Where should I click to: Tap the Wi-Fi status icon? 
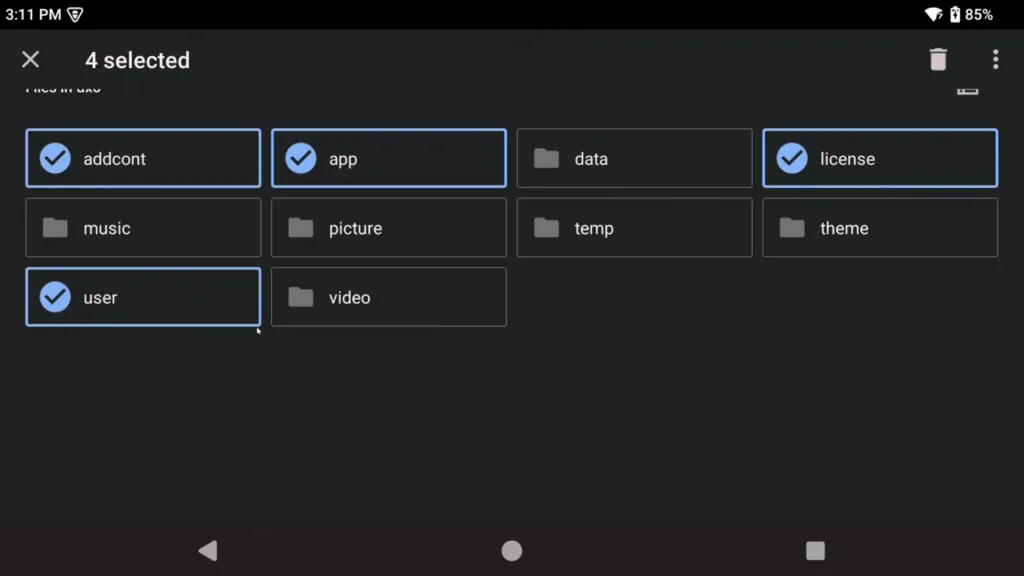[x=933, y=14]
